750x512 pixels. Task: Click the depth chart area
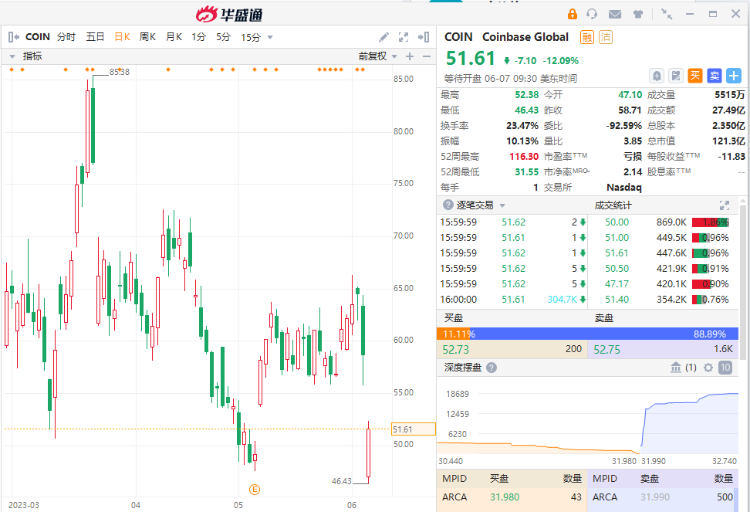(587, 421)
